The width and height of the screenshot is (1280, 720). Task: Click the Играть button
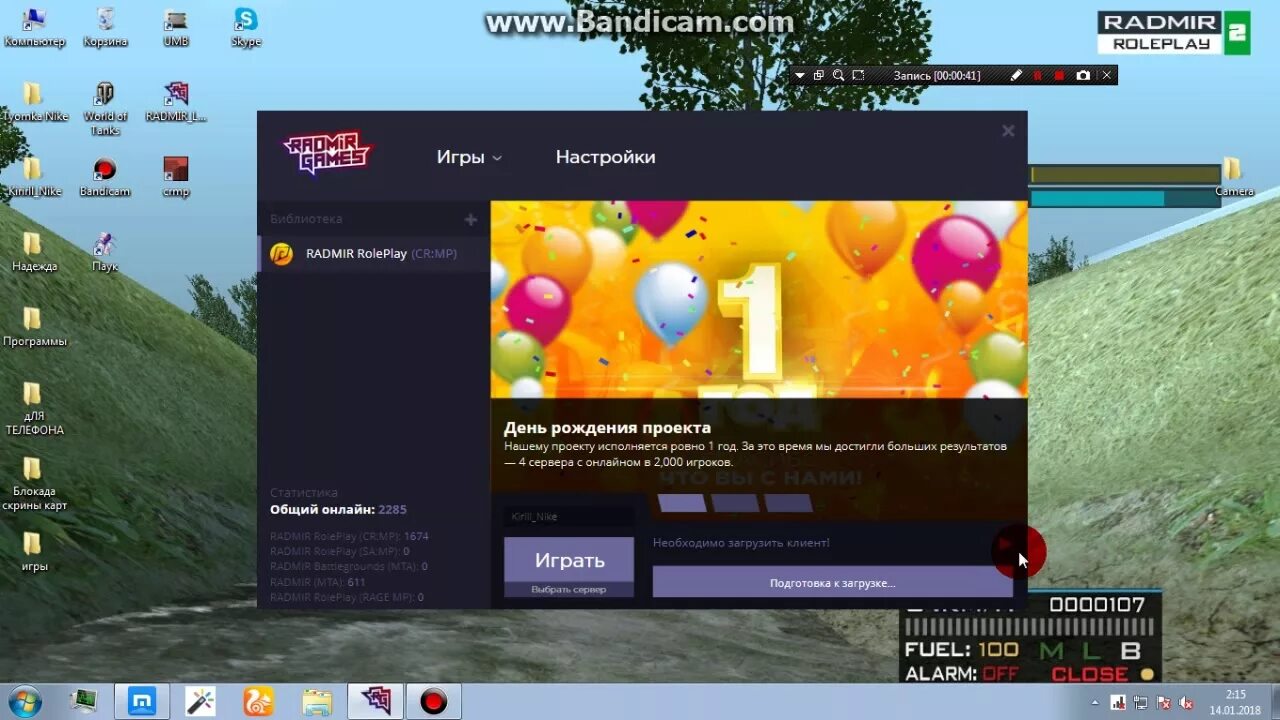[x=569, y=560]
